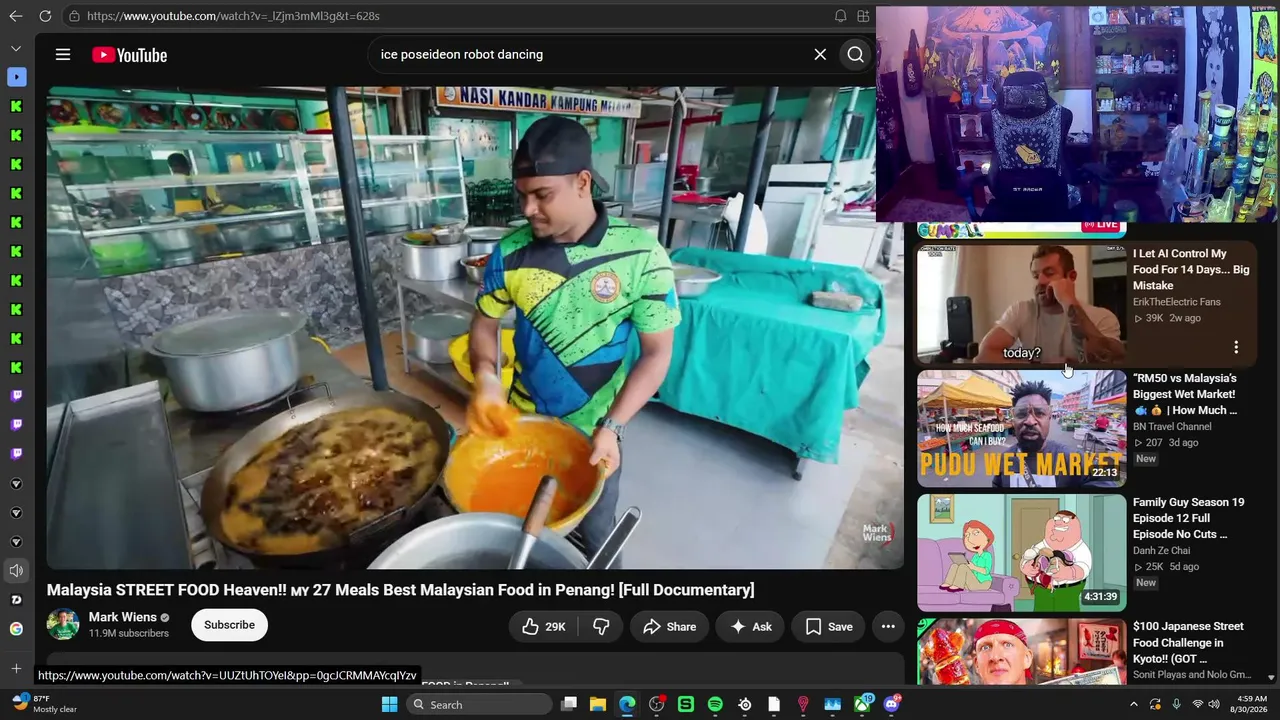Switch to Microsoft Edge on taskbar
This screenshot has width=1280, height=720.
[627, 705]
